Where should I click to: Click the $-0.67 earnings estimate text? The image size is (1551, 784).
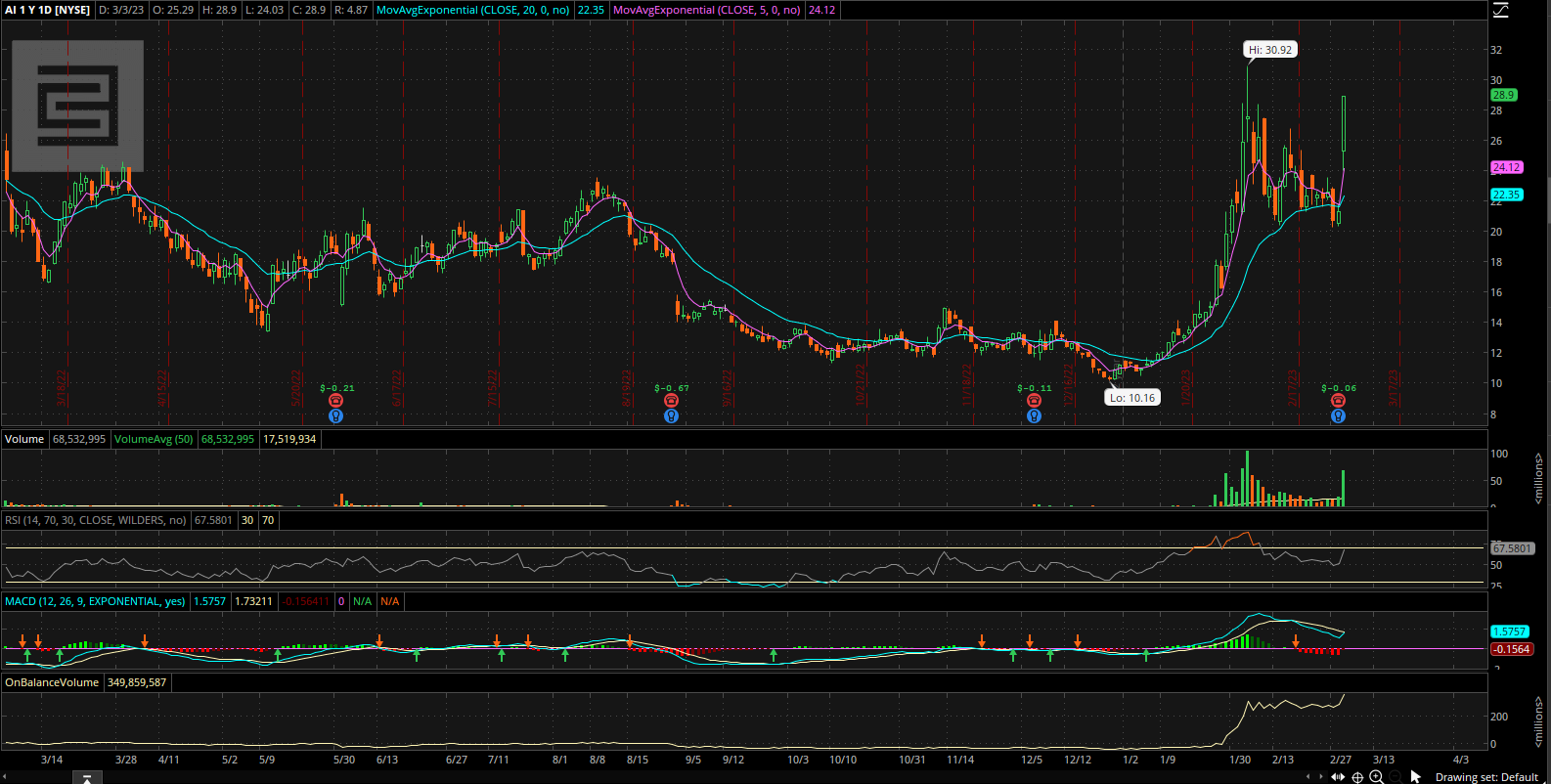click(672, 388)
